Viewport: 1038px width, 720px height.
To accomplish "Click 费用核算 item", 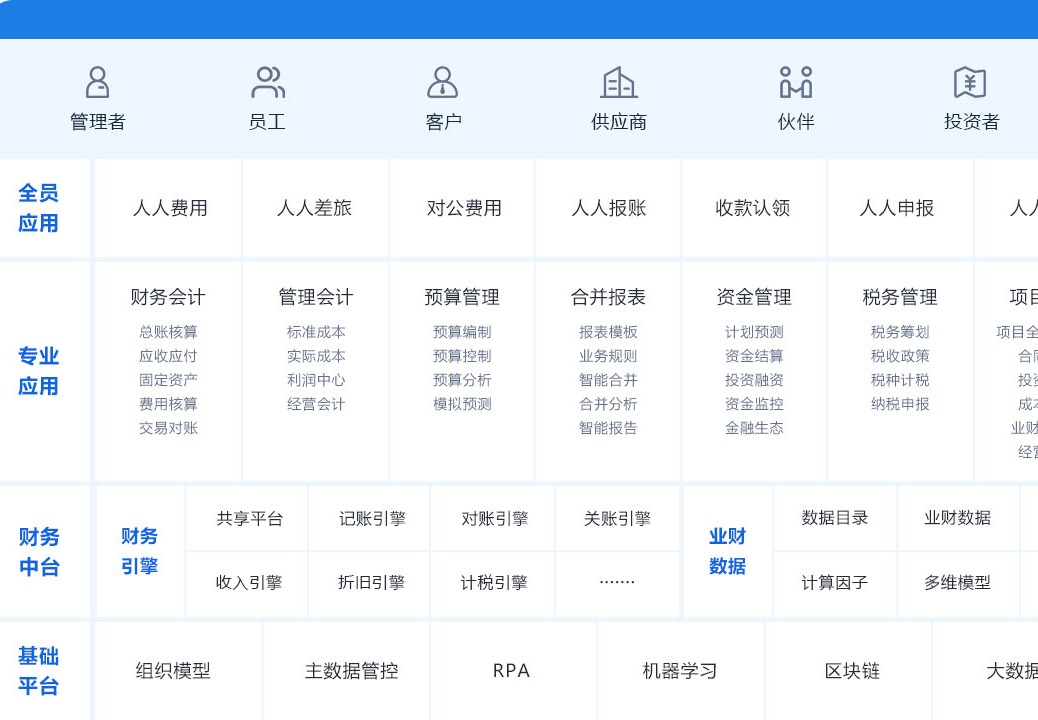I will click(168, 404).
